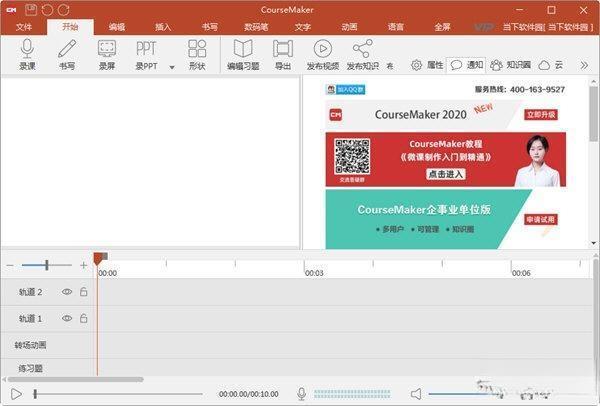Toggle the lock on 轨道 2
600x406 pixels.
point(83,292)
